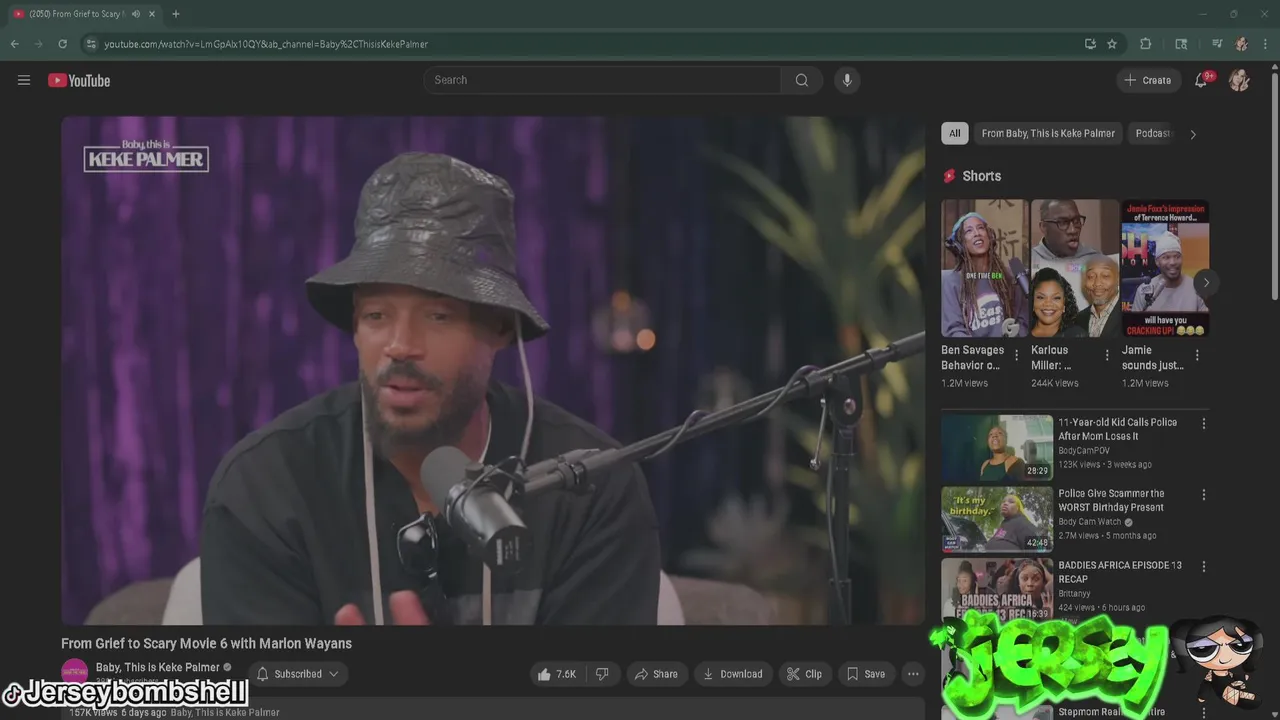Viewport: 1280px width, 720px height.
Task: Click the browser address bar URL
Action: (x=266, y=44)
